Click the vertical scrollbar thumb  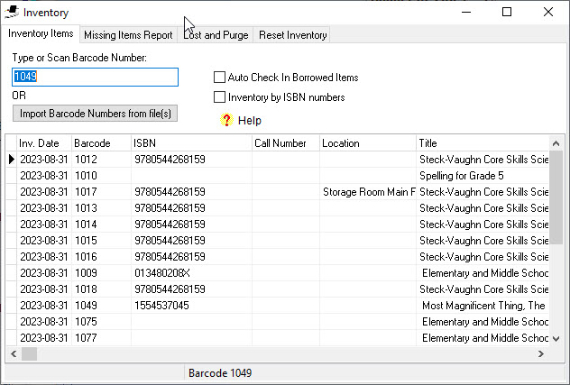coord(556,197)
